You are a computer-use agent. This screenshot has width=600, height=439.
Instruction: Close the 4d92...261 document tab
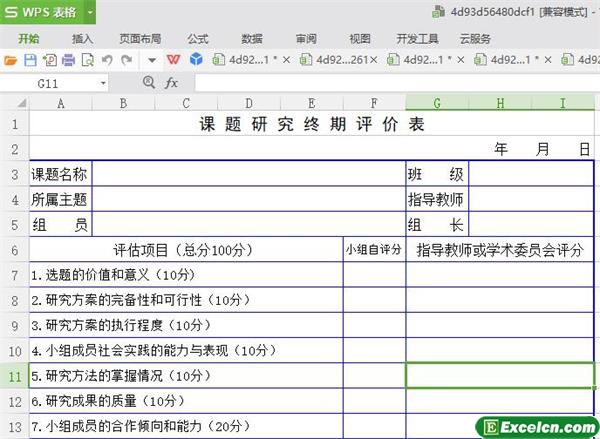coord(374,60)
